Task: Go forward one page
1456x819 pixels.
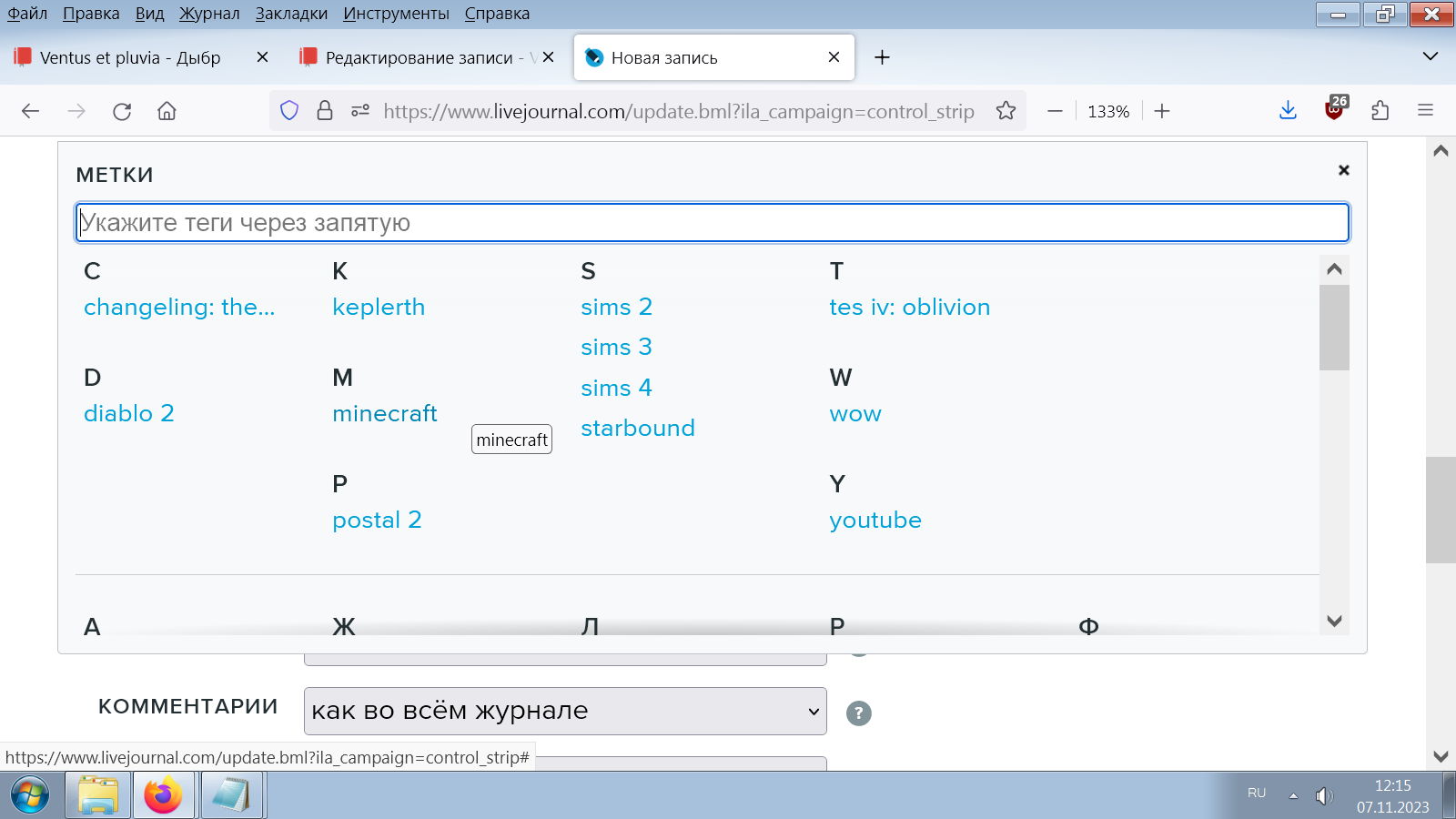Action: pyautogui.click(x=76, y=111)
